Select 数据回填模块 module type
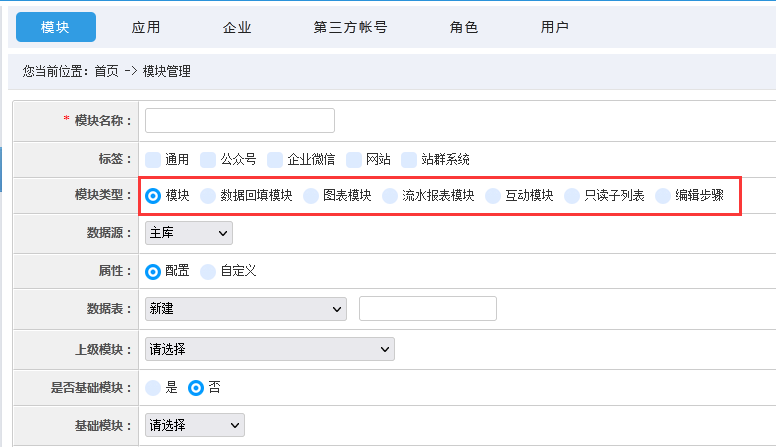Viewport: 776px width, 447px height. pos(208,196)
